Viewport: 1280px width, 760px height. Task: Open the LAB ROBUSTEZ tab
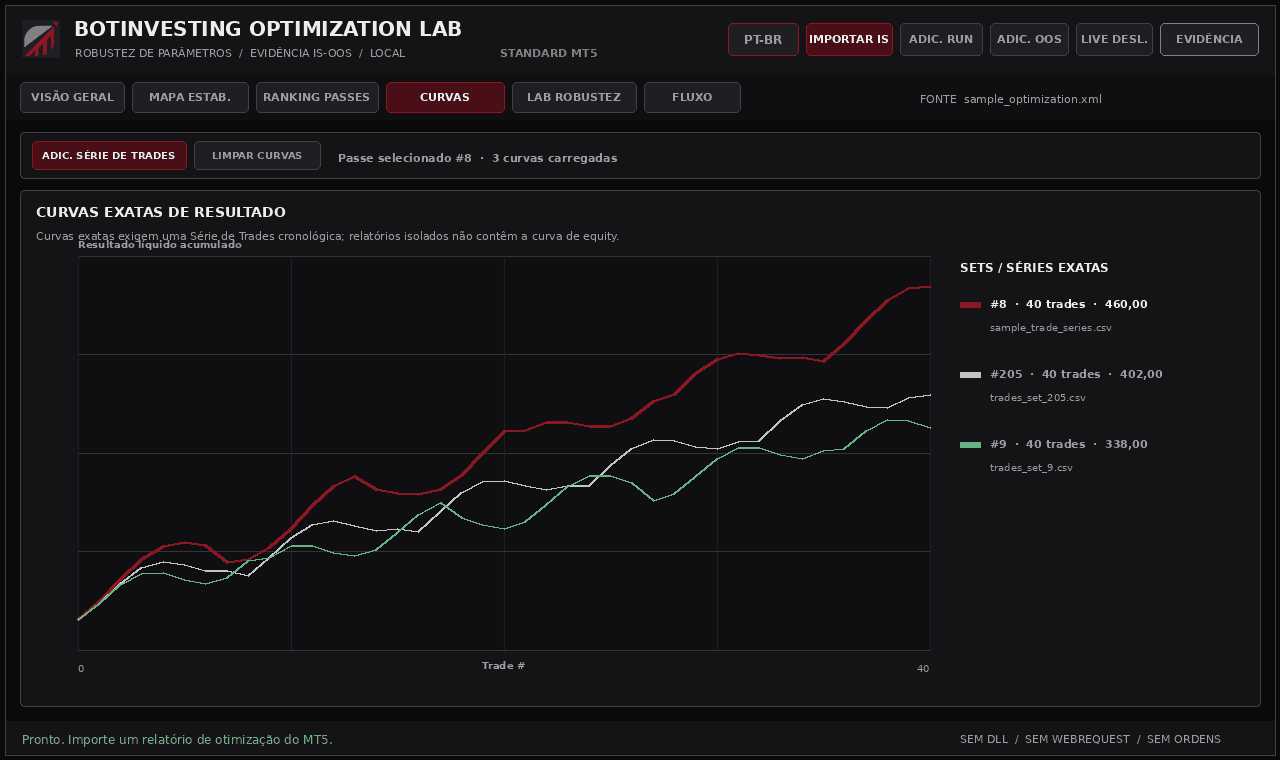[574, 98]
